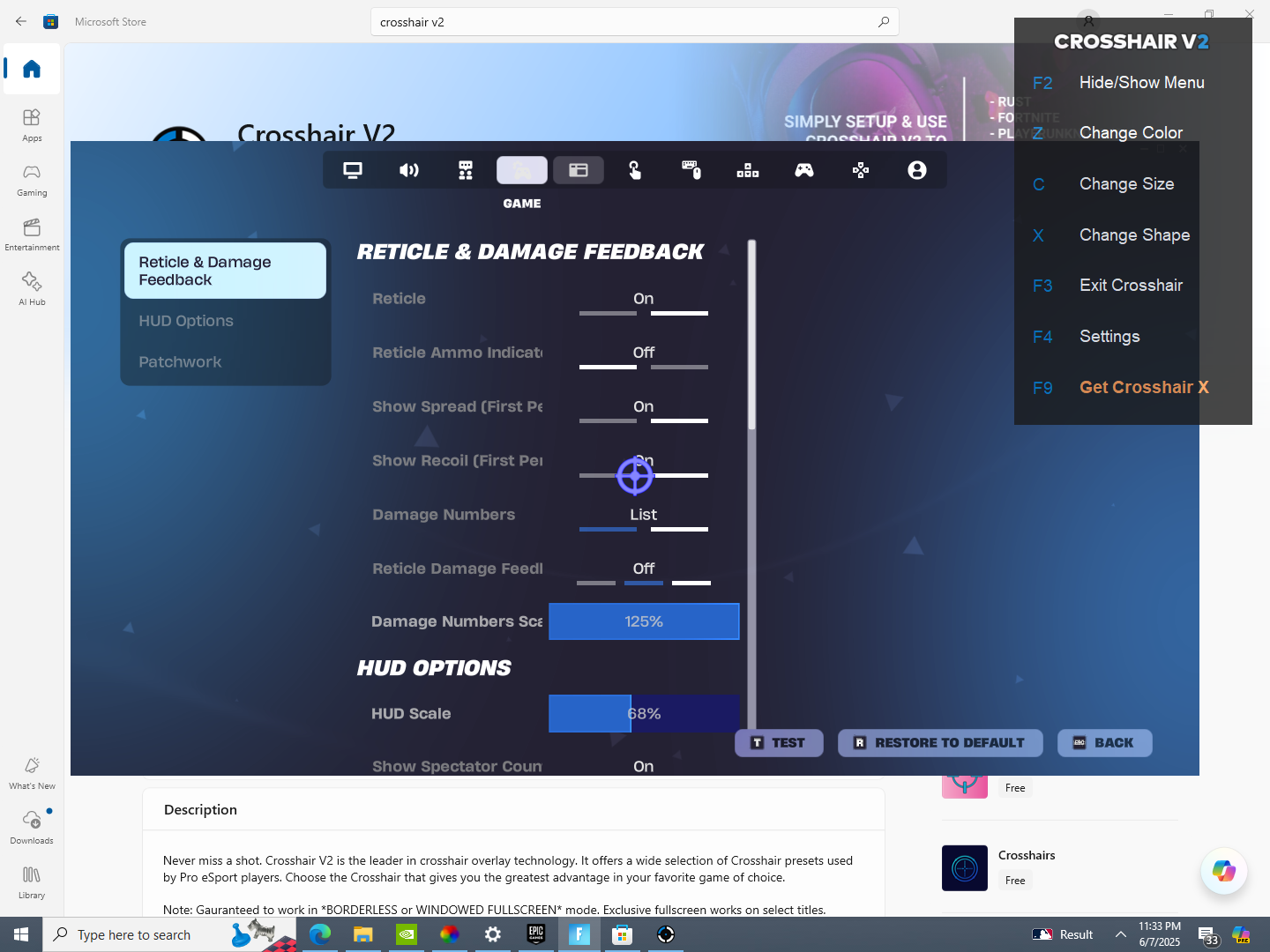Adjust the HUD Scale slider

pos(644,714)
